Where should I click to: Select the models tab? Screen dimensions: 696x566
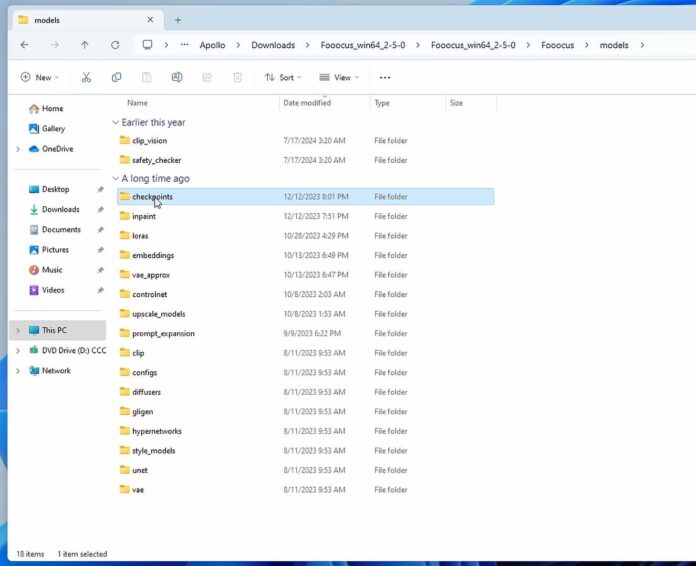[x=87, y=20]
